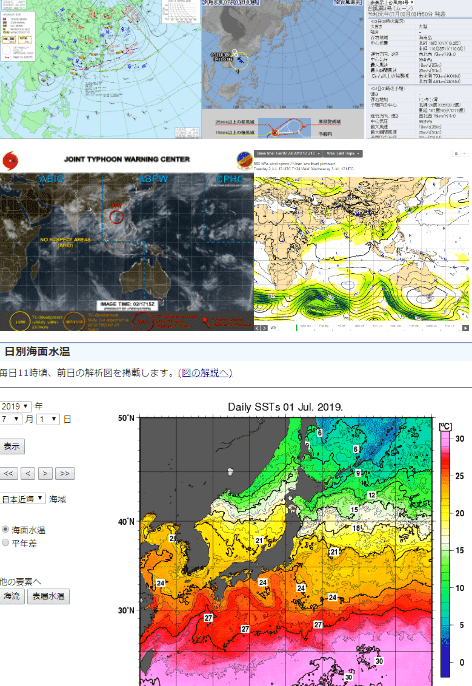Click the > next day button
The height and width of the screenshot is (686, 472).
pos(45,473)
